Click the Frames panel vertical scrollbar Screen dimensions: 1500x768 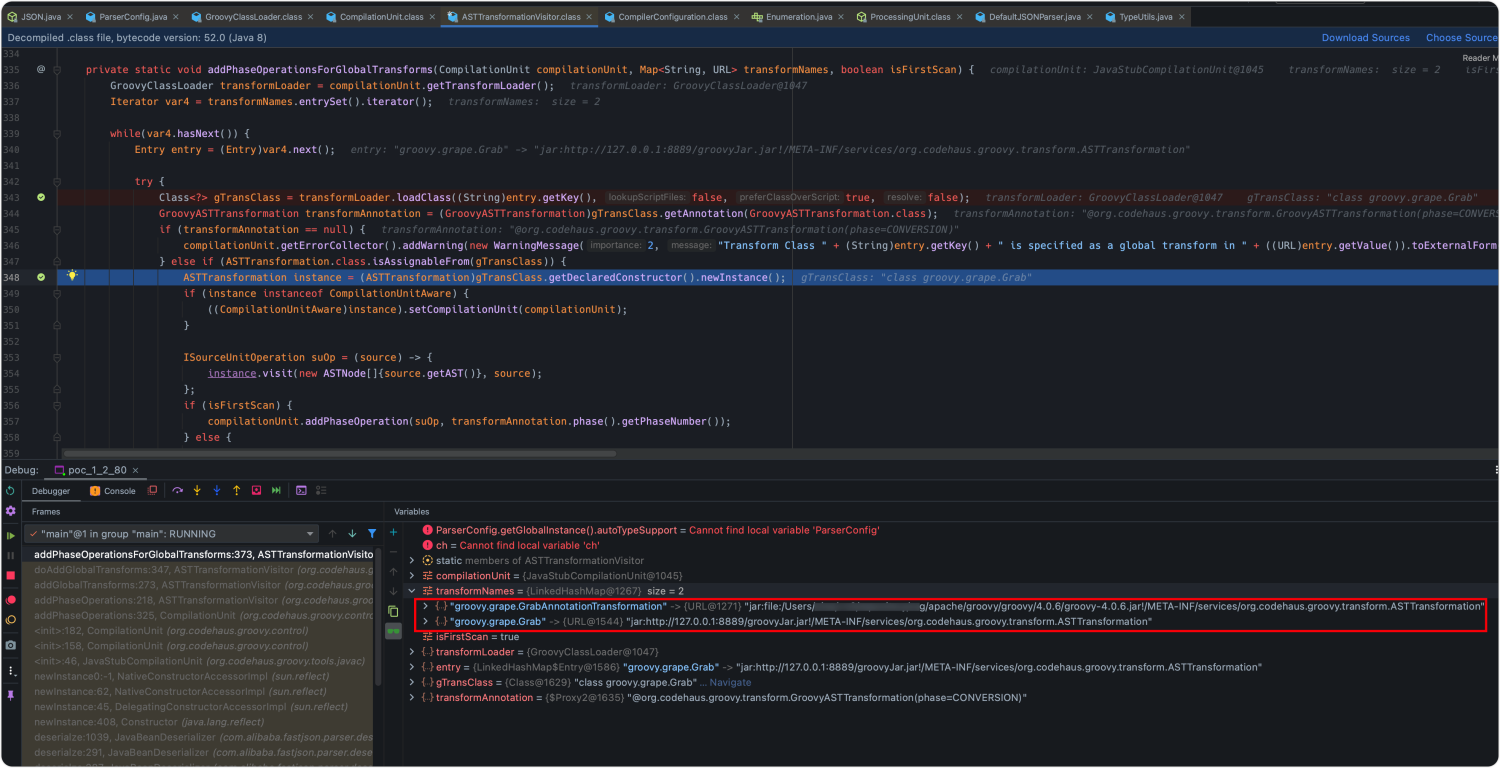[x=378, y=615]
